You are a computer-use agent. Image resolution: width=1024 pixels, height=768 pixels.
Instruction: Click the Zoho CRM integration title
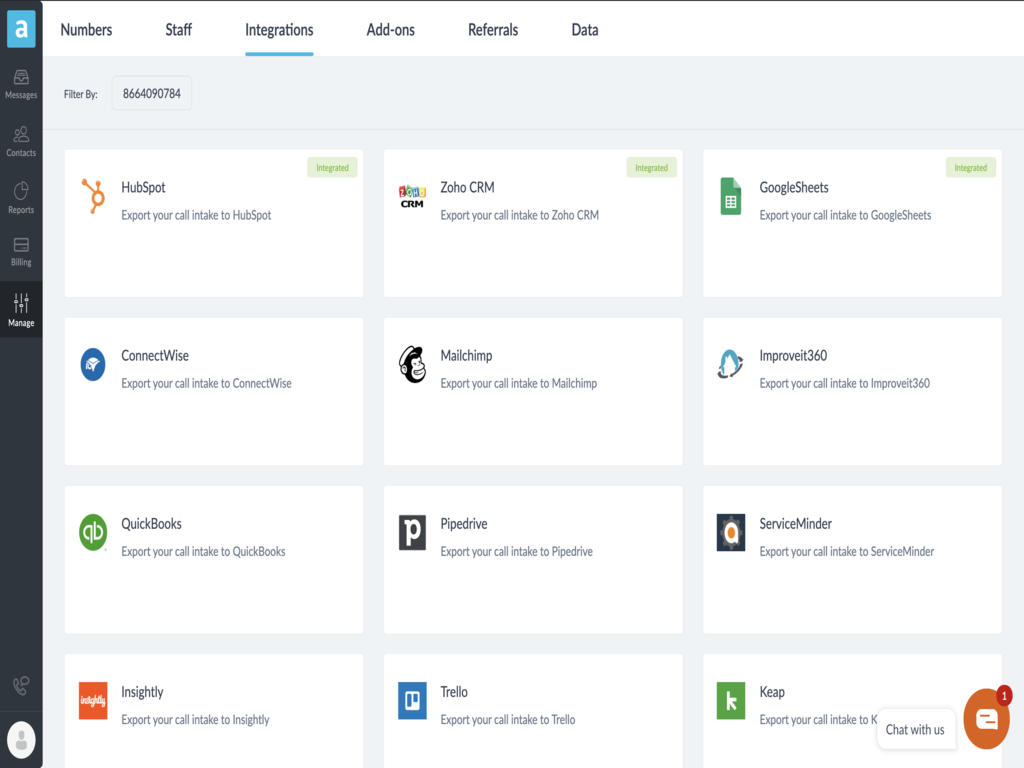click(467, 187)
